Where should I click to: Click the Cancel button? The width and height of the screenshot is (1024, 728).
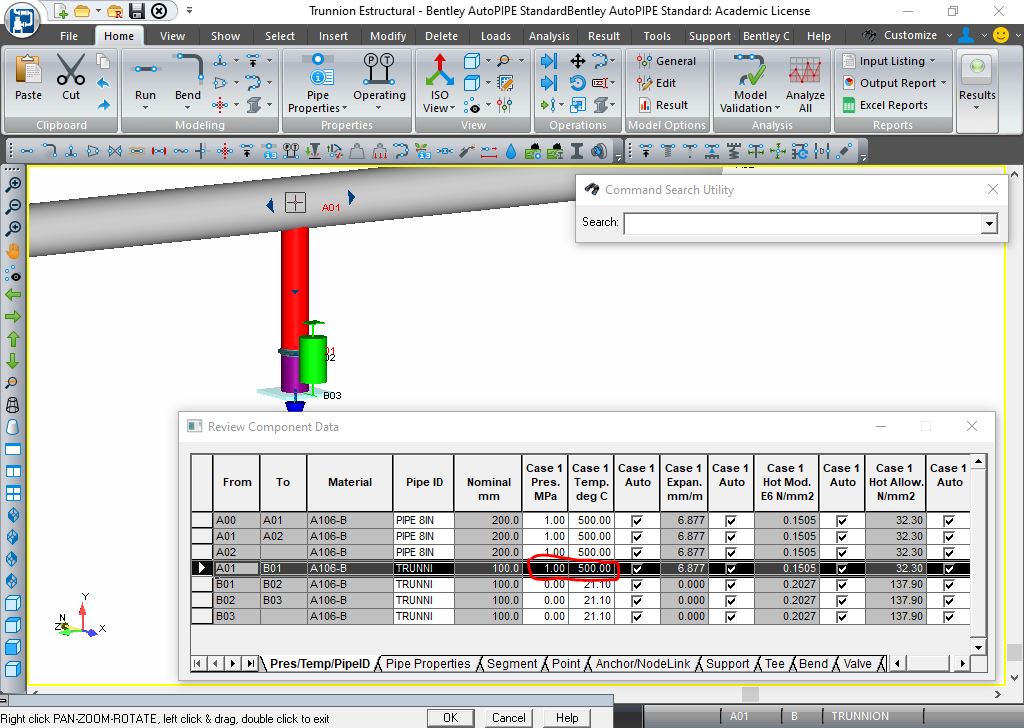509,718
